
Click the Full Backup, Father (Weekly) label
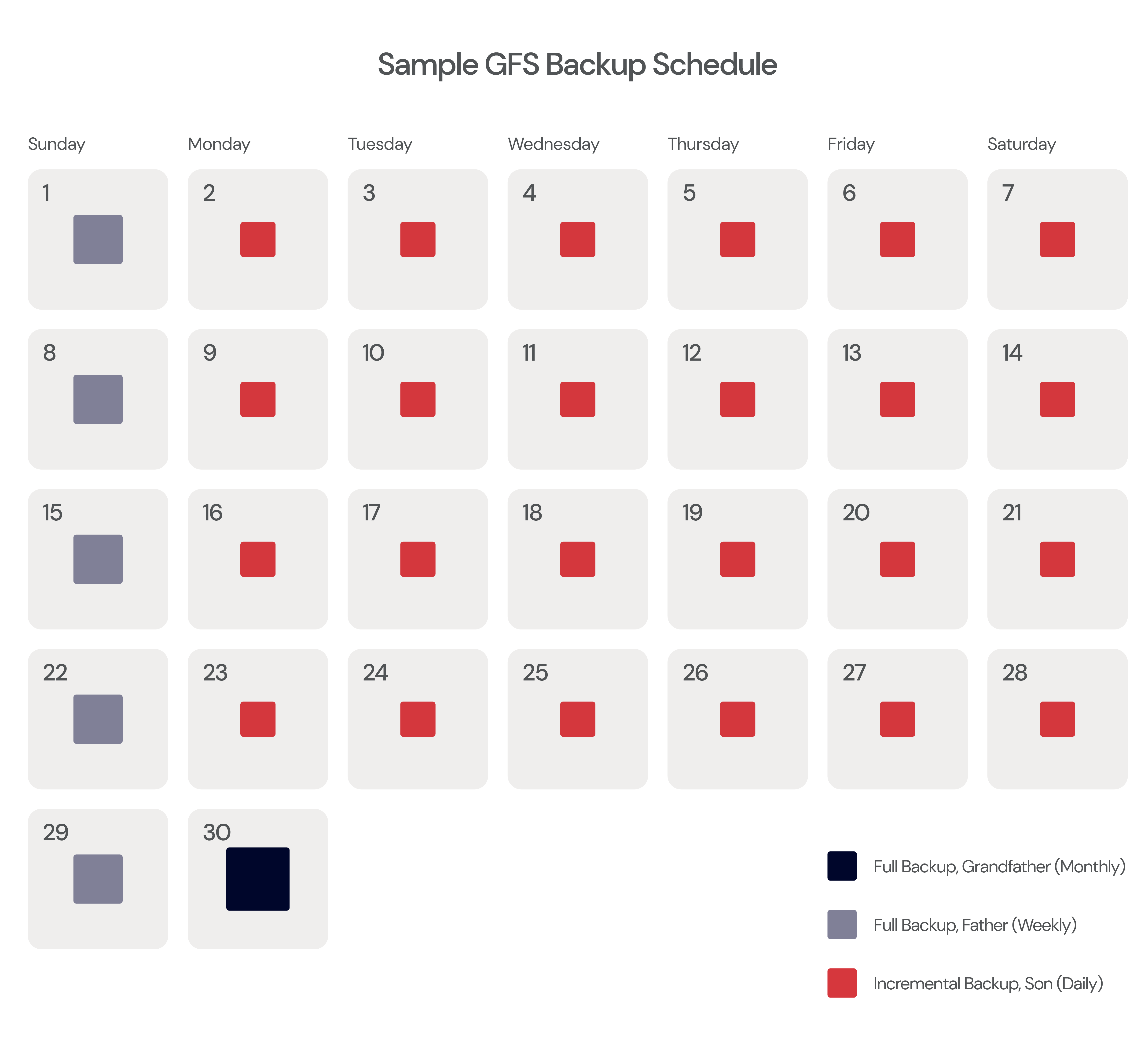pyautogui.click(x=975, y=925)
